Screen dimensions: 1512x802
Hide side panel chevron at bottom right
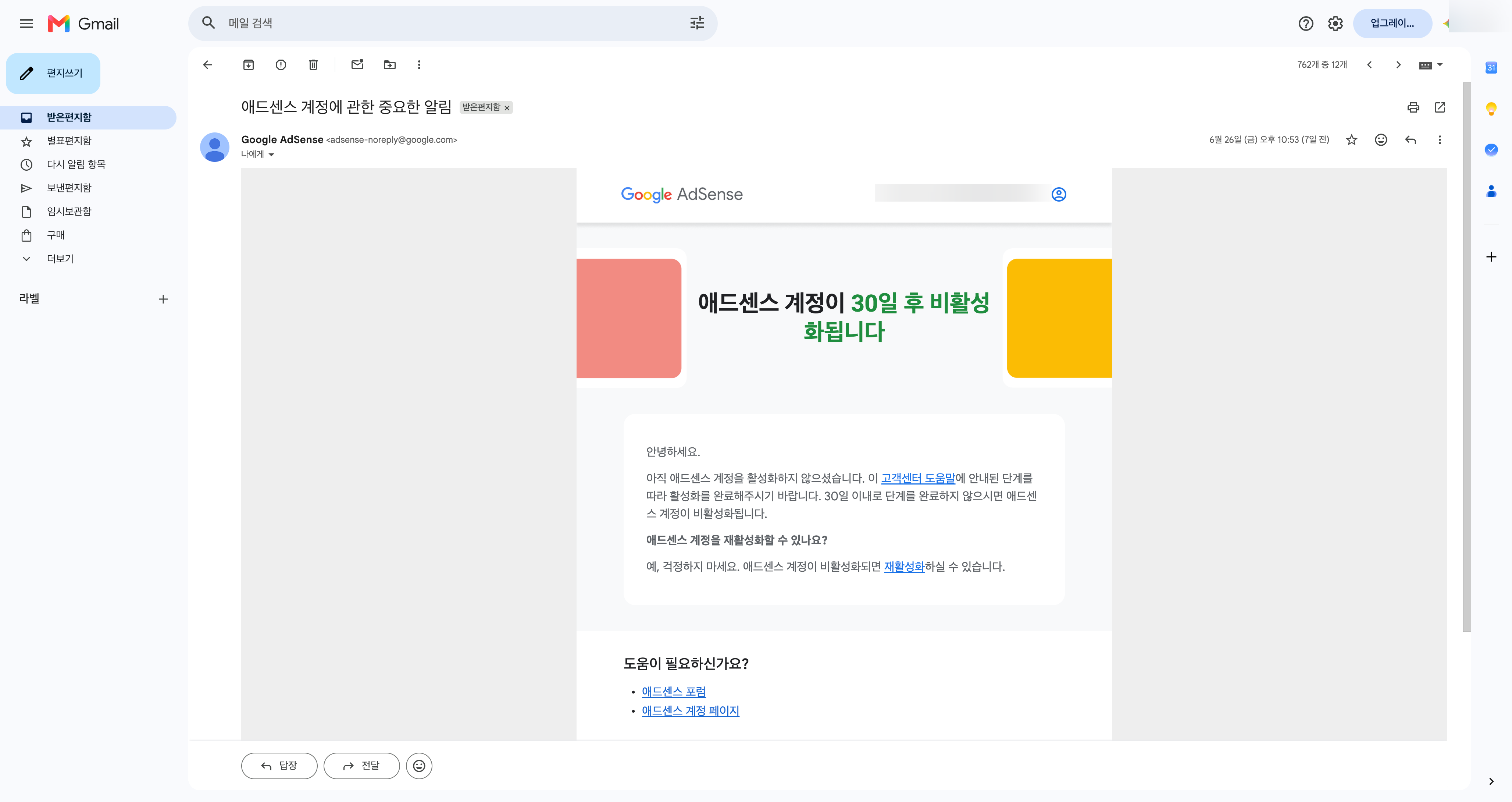[1491, 781]
